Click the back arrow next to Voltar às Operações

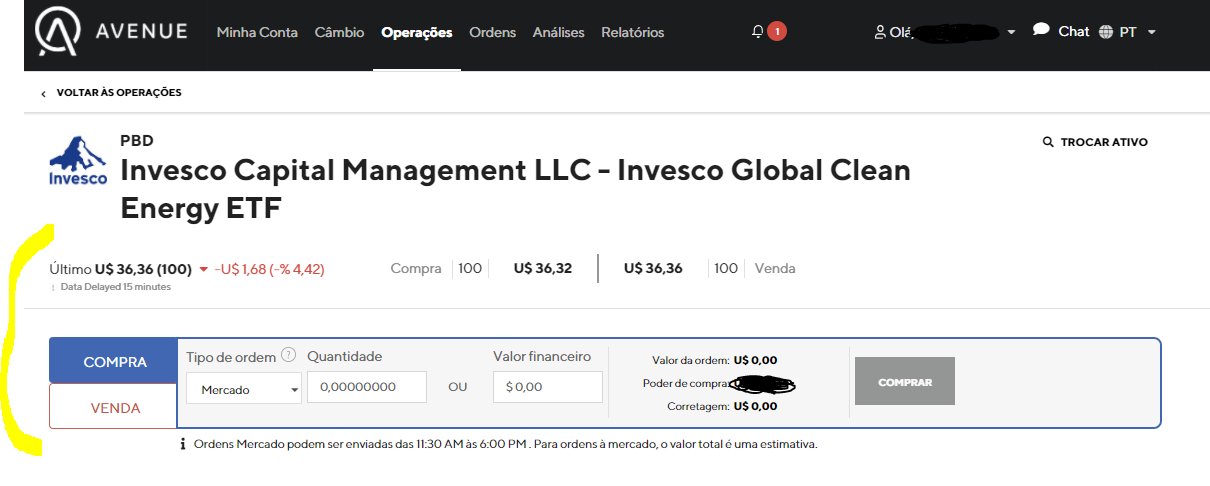point(44,93)
